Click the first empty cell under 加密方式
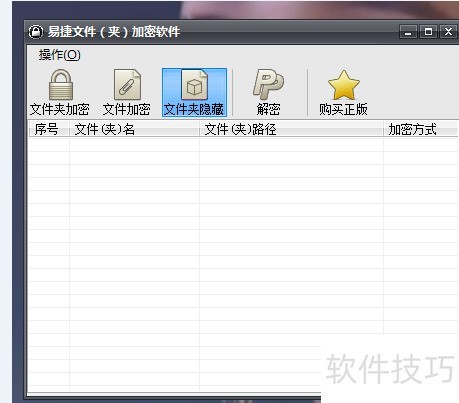Image resolution: width=459 pixels, height=403 pixels. 421,145
